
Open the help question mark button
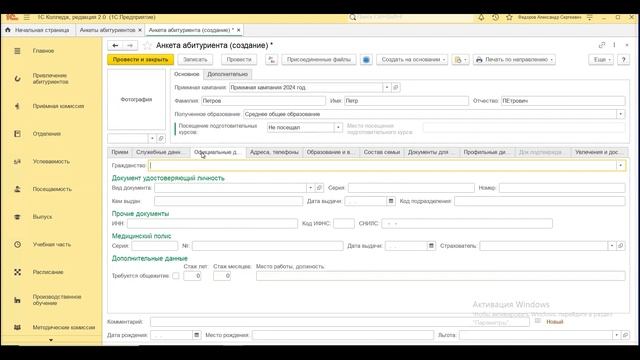[x=623, y=60]
